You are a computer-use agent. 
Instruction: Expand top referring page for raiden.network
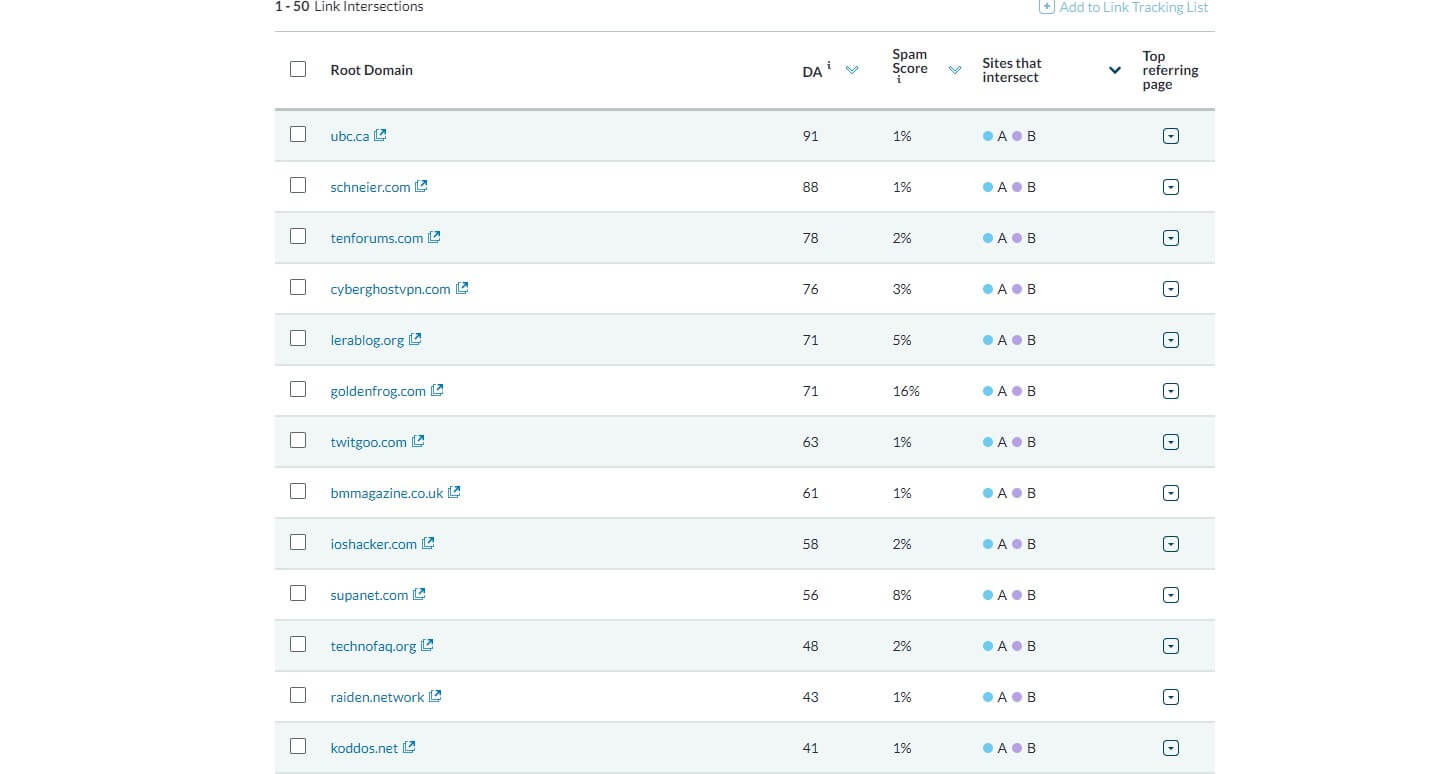click(1171, 697)
